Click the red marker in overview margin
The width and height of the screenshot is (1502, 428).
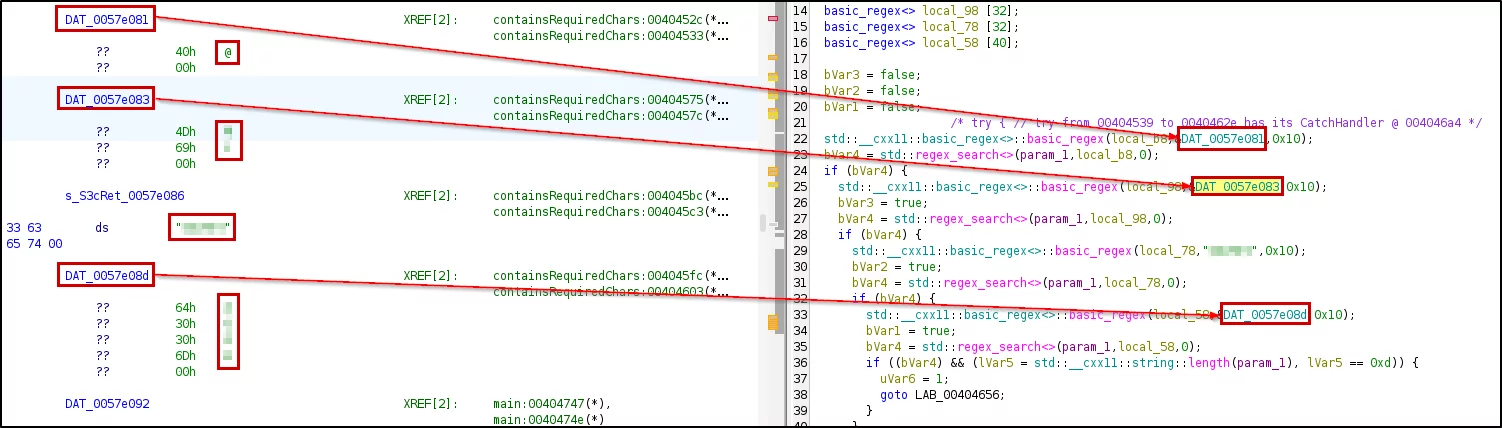[x=772, y=18]
